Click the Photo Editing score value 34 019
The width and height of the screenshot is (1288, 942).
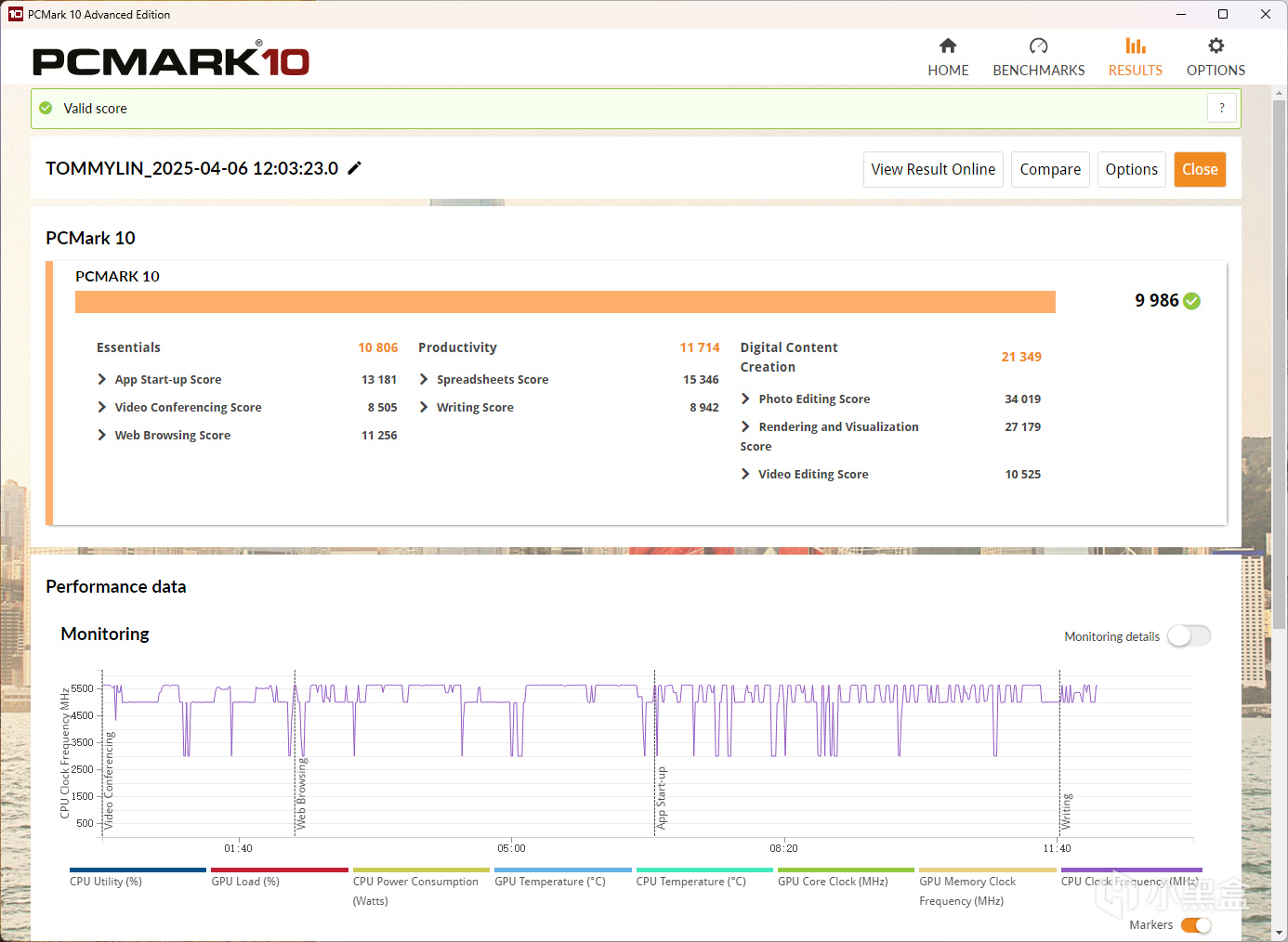tap(1022, 399)
